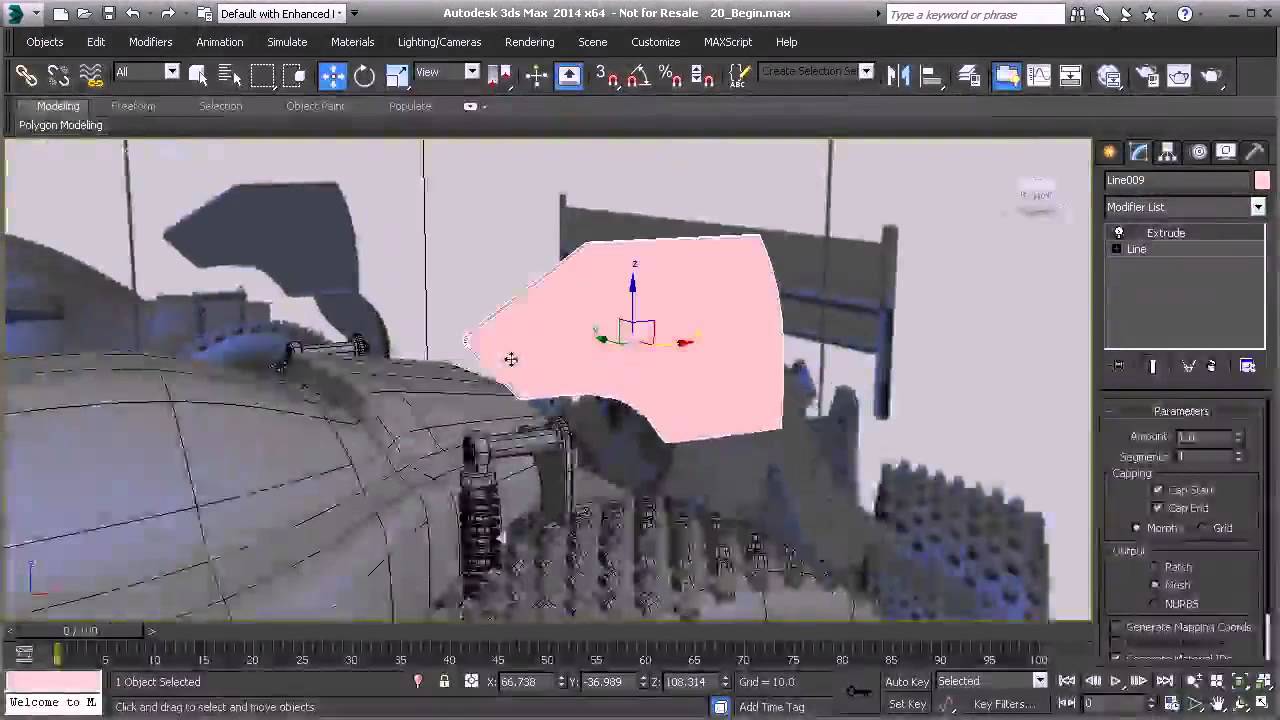This screenshot has width=1280, height=720.
Task: Open the Curve Editor icon
Action: coord(1039,75)
